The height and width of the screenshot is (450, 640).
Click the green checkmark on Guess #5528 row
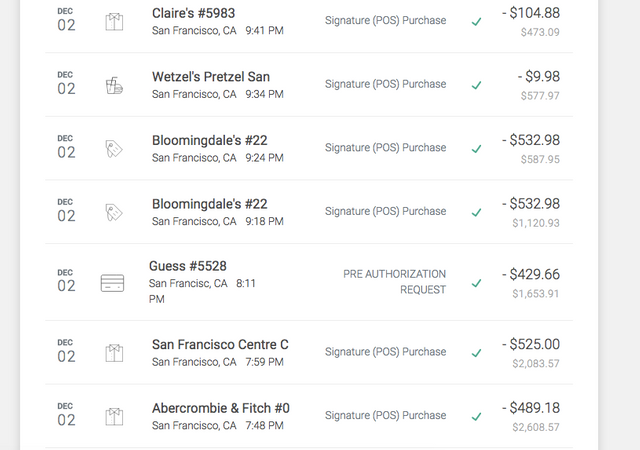(x=476, y=283)
